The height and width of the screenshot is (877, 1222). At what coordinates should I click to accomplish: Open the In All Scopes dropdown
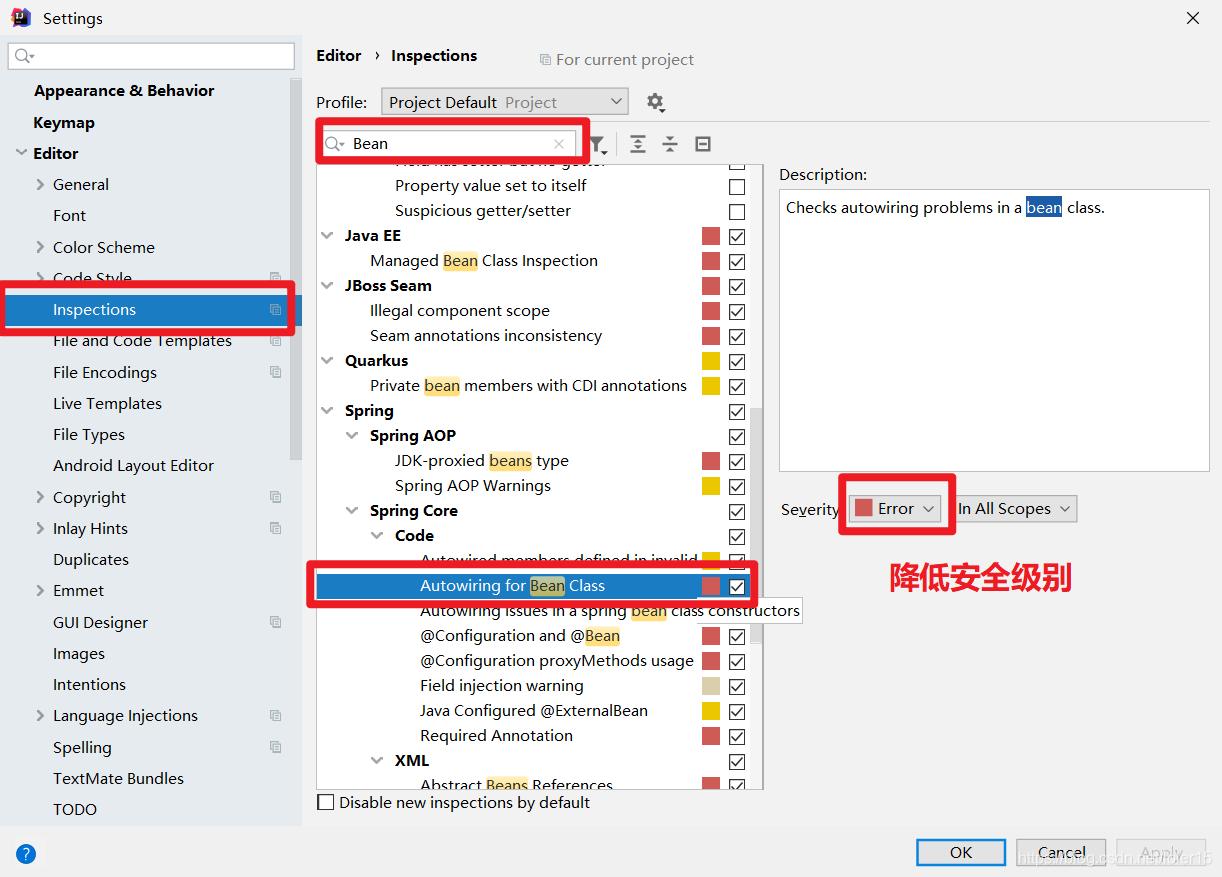click(1013, 508)
